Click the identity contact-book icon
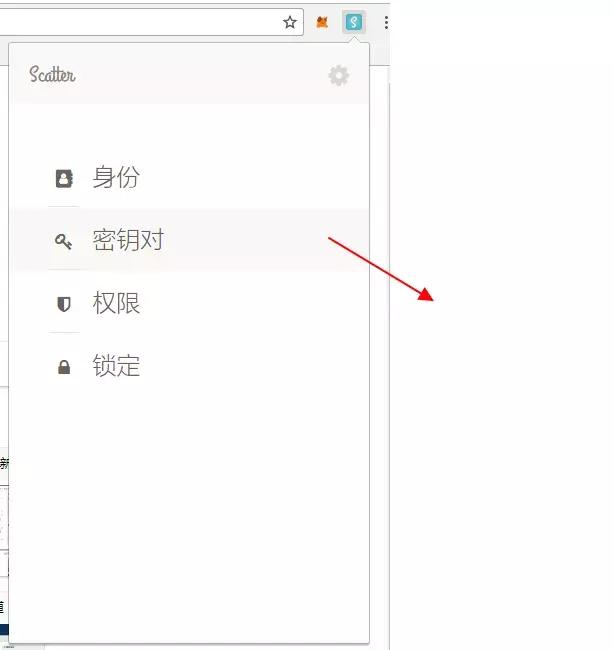 (64, 178)
